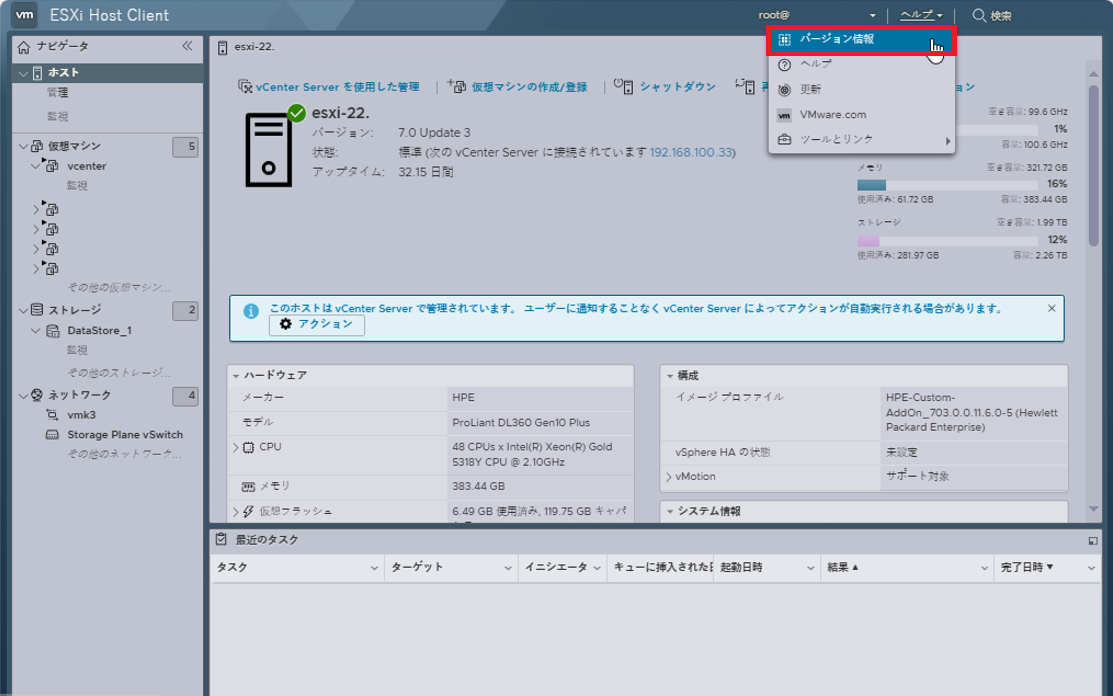This screenshot has width=1113, height=696.
Task: Collapse the ハードウェア panel
Action: tap(236, 375)
